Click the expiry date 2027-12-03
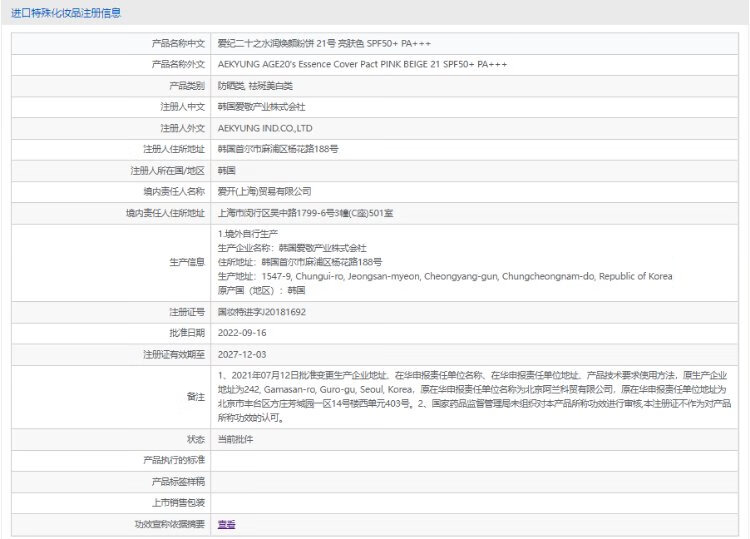Image resolution: width=750 pixels, height=539 pixels. coord(241,354)
